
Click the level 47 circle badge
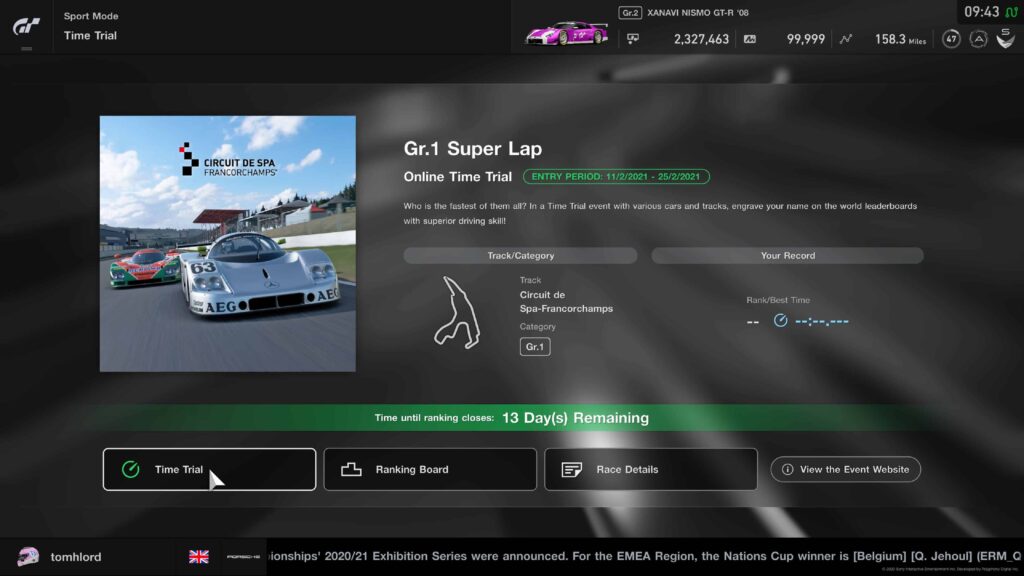pos(951,39)
